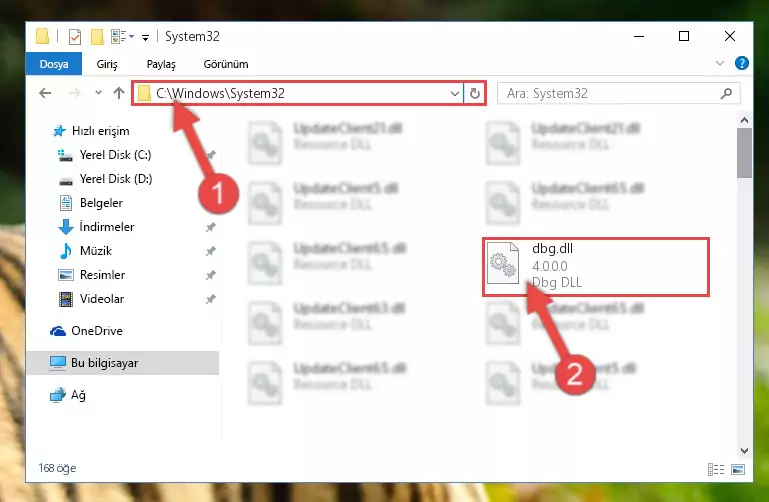Expand the address bar history dropdown
The height and width of the screenshot is (502, 769).
[455, 93]
